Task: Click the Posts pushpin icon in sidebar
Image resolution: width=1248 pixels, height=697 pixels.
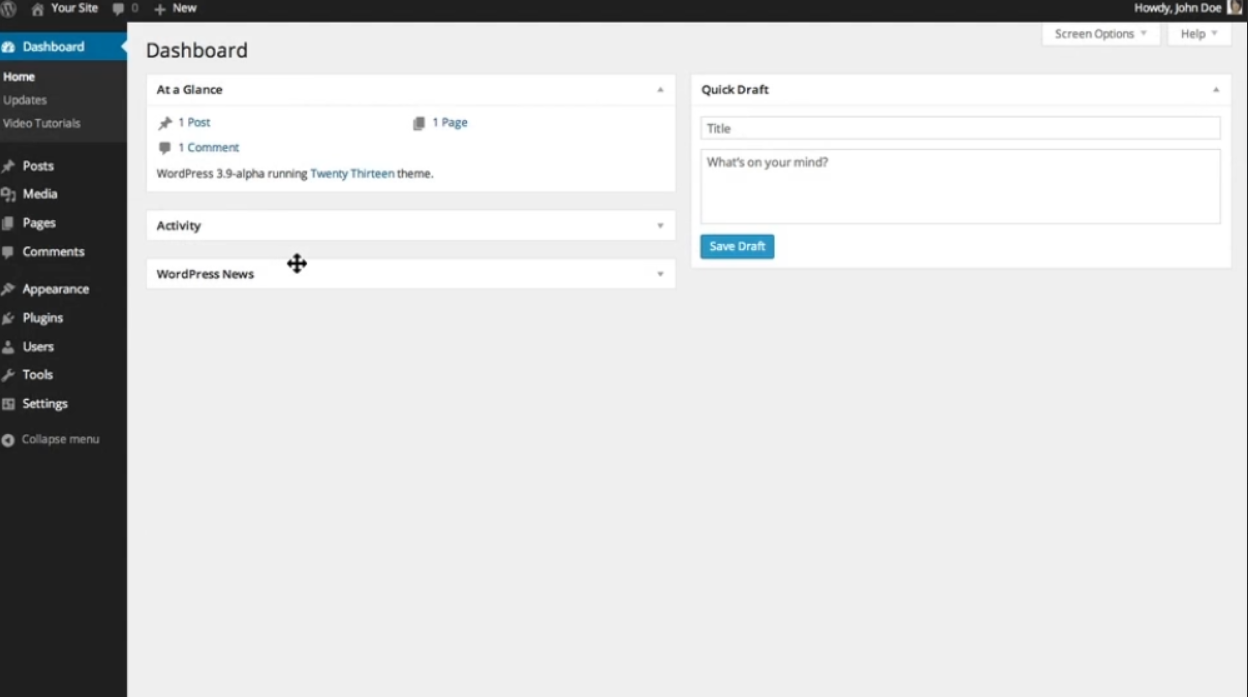Action: 8,167
